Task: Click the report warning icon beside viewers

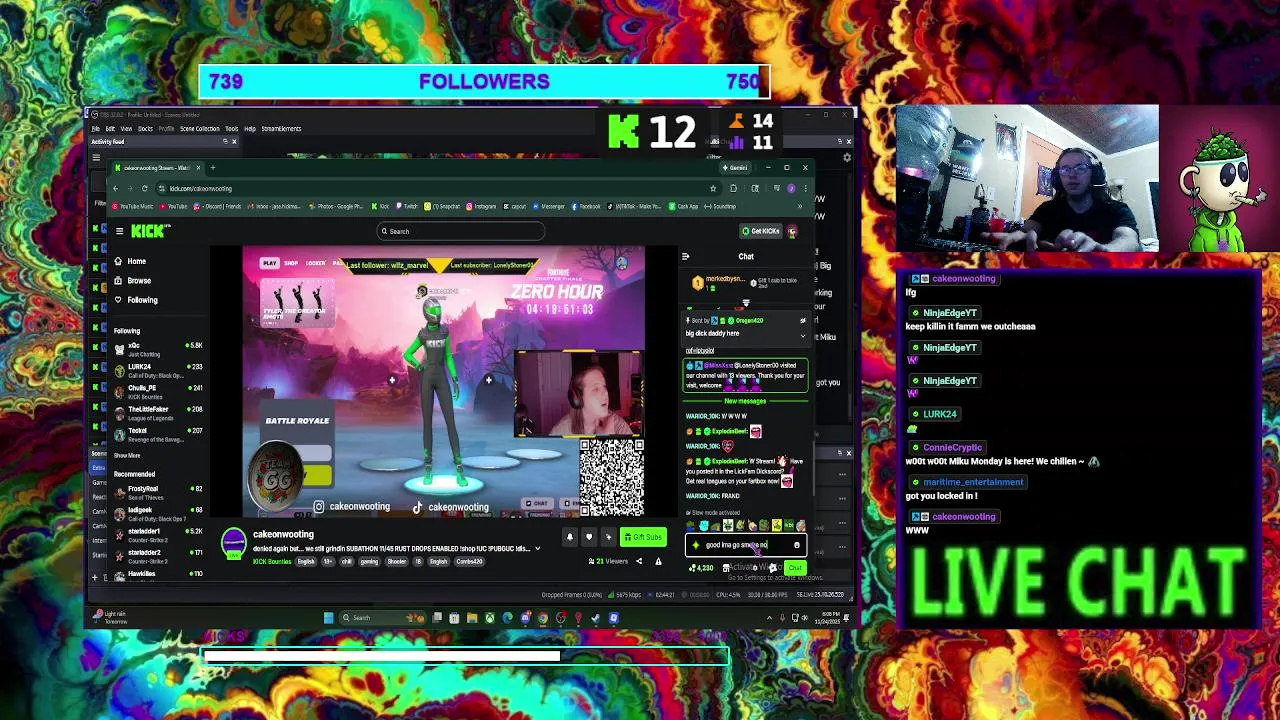Action: tap(658, 561)
